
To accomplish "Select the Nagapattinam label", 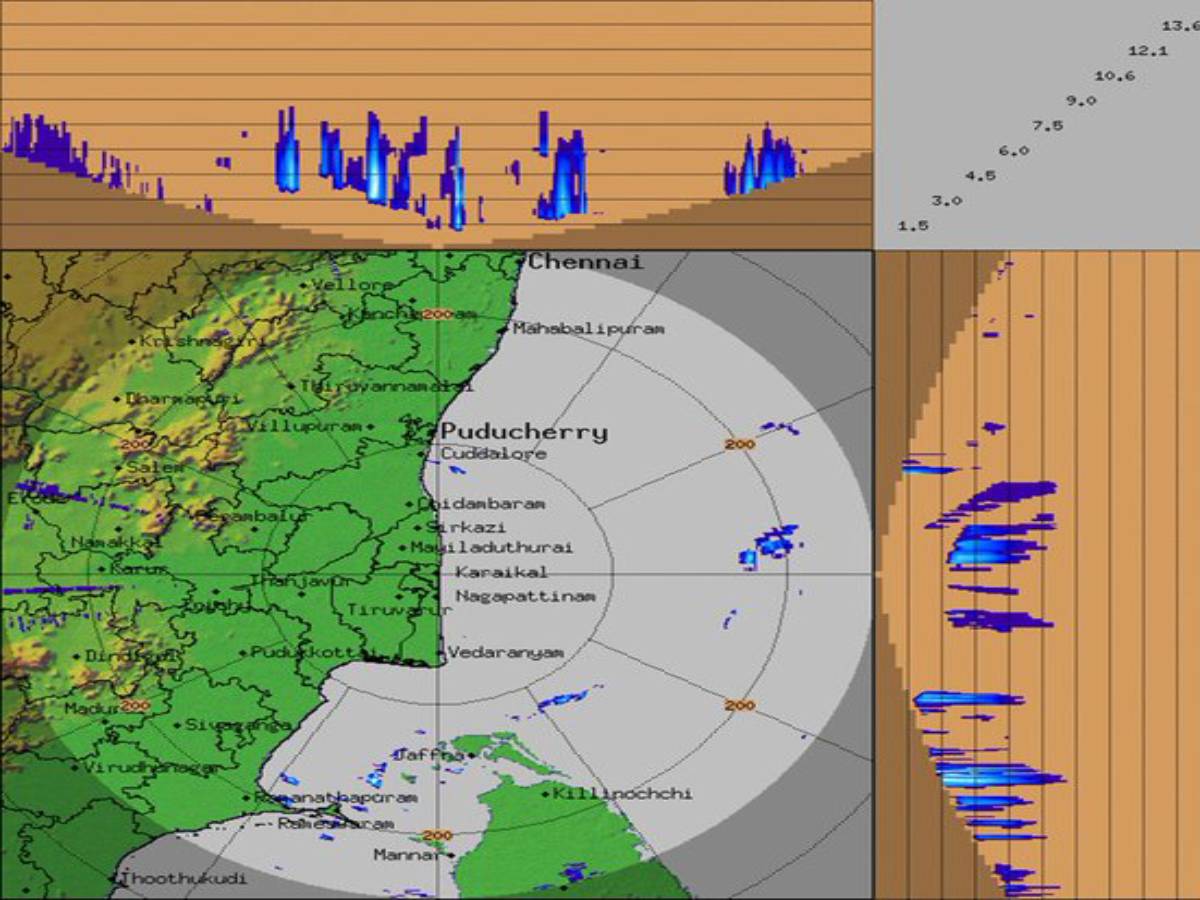I will 526,597.
